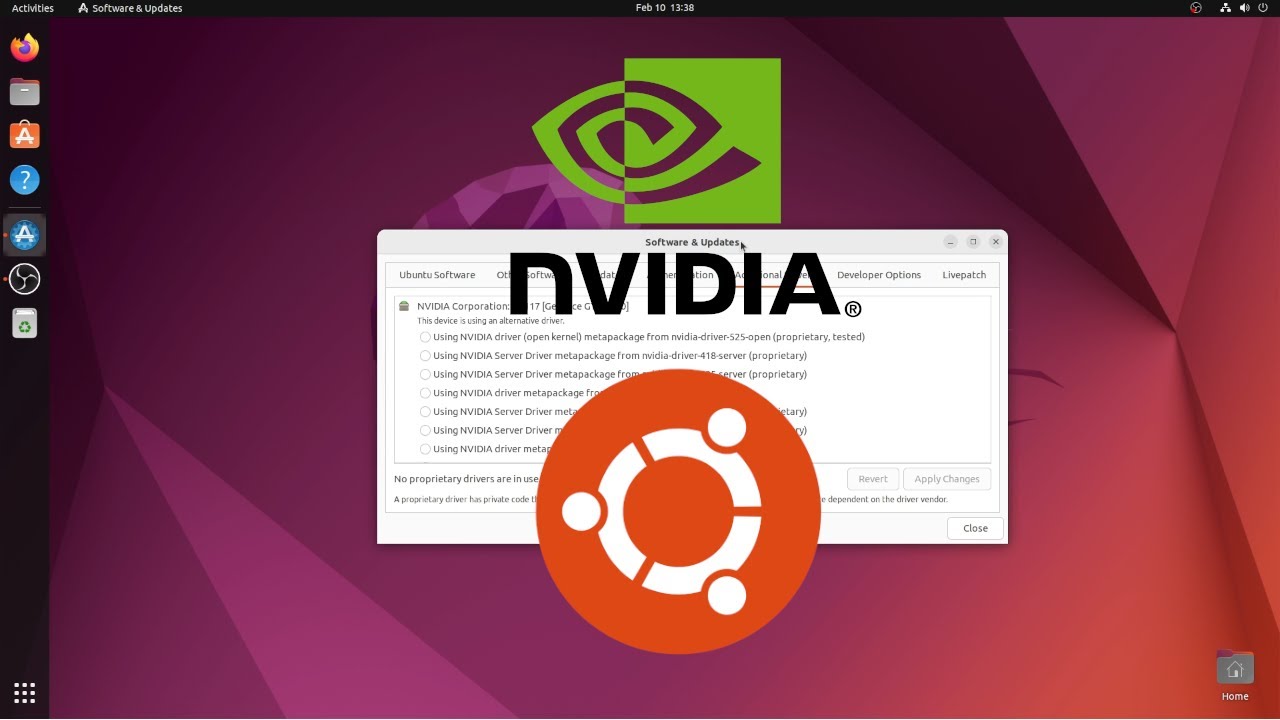Open the Activities overview
Screen dimensions: 1280x720
click(33, 8)
